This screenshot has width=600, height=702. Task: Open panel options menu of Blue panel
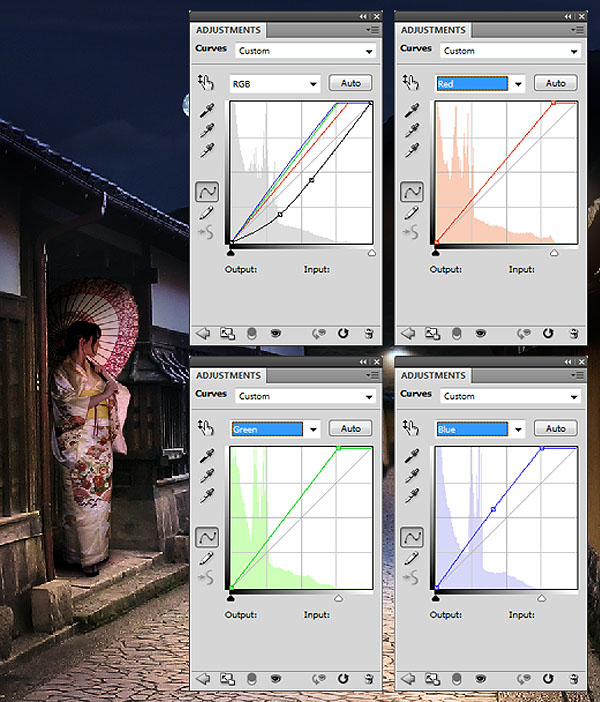point(578,375)
